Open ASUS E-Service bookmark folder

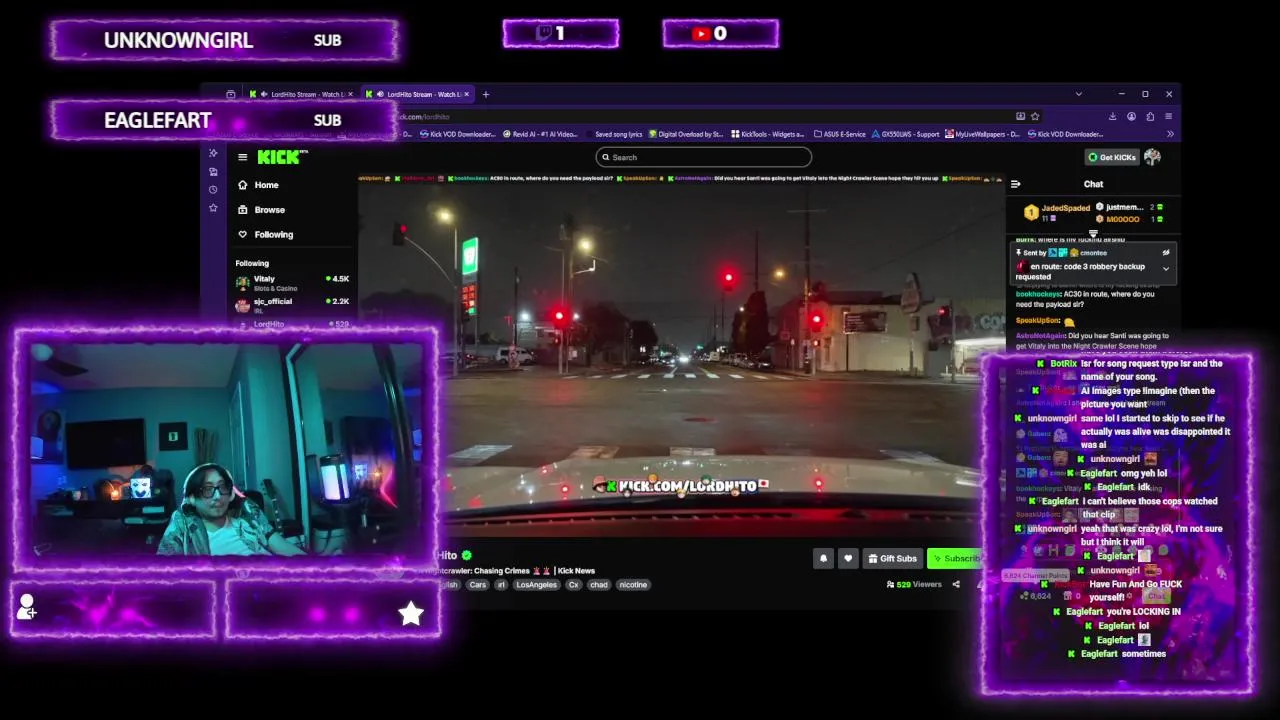pos(840,134)
